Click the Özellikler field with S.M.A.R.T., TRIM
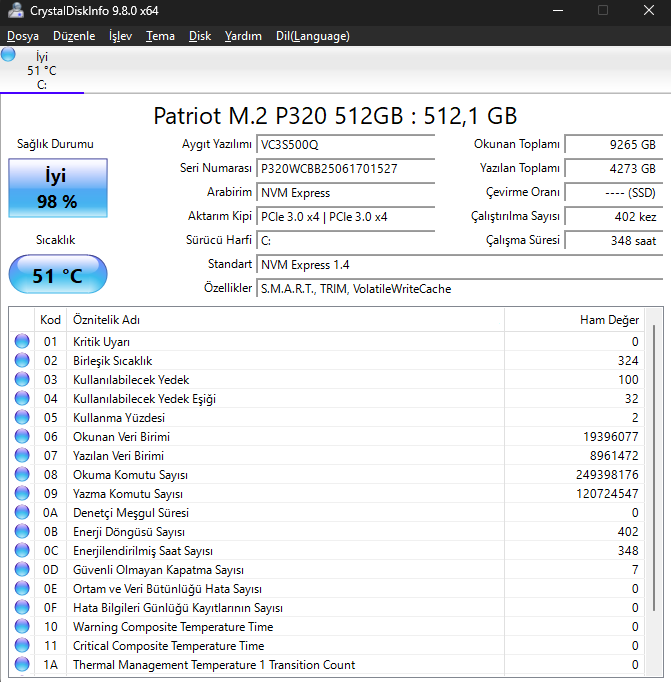This screenshot has height=682, width=671. (460, 288)
